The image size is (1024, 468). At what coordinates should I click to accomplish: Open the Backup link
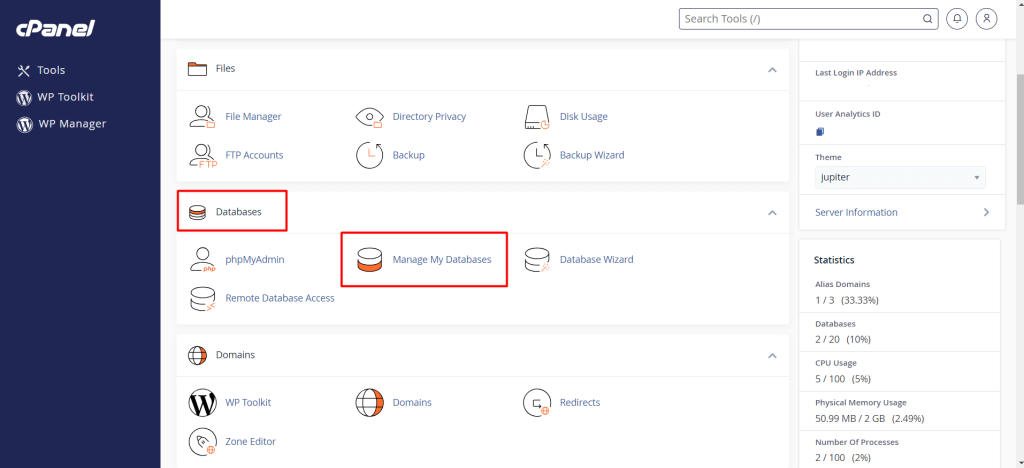point(409,155)
